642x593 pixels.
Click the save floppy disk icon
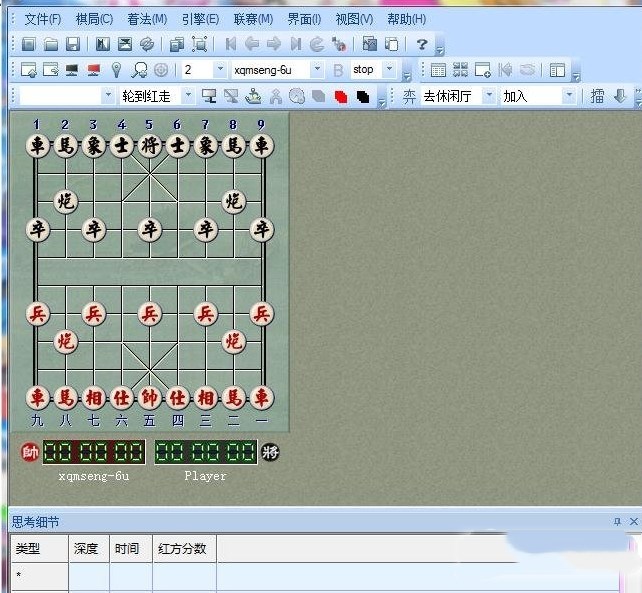coord(73,44)
